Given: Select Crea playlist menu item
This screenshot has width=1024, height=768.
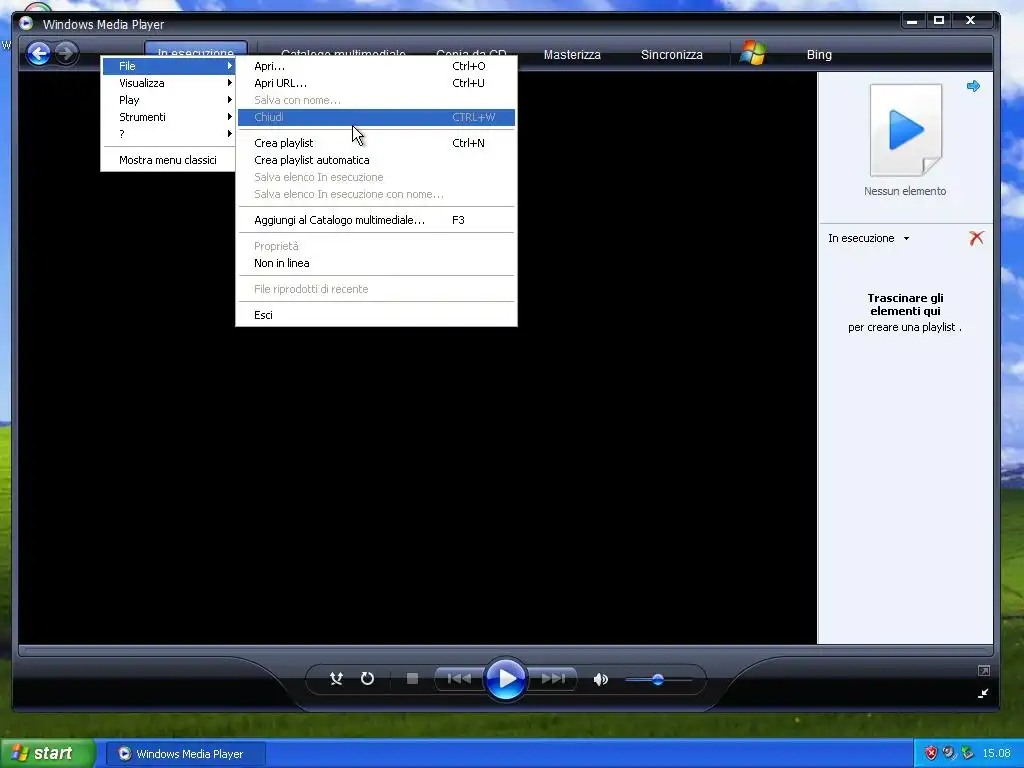Looking at the screenshot, I should (x=376, y=143).
